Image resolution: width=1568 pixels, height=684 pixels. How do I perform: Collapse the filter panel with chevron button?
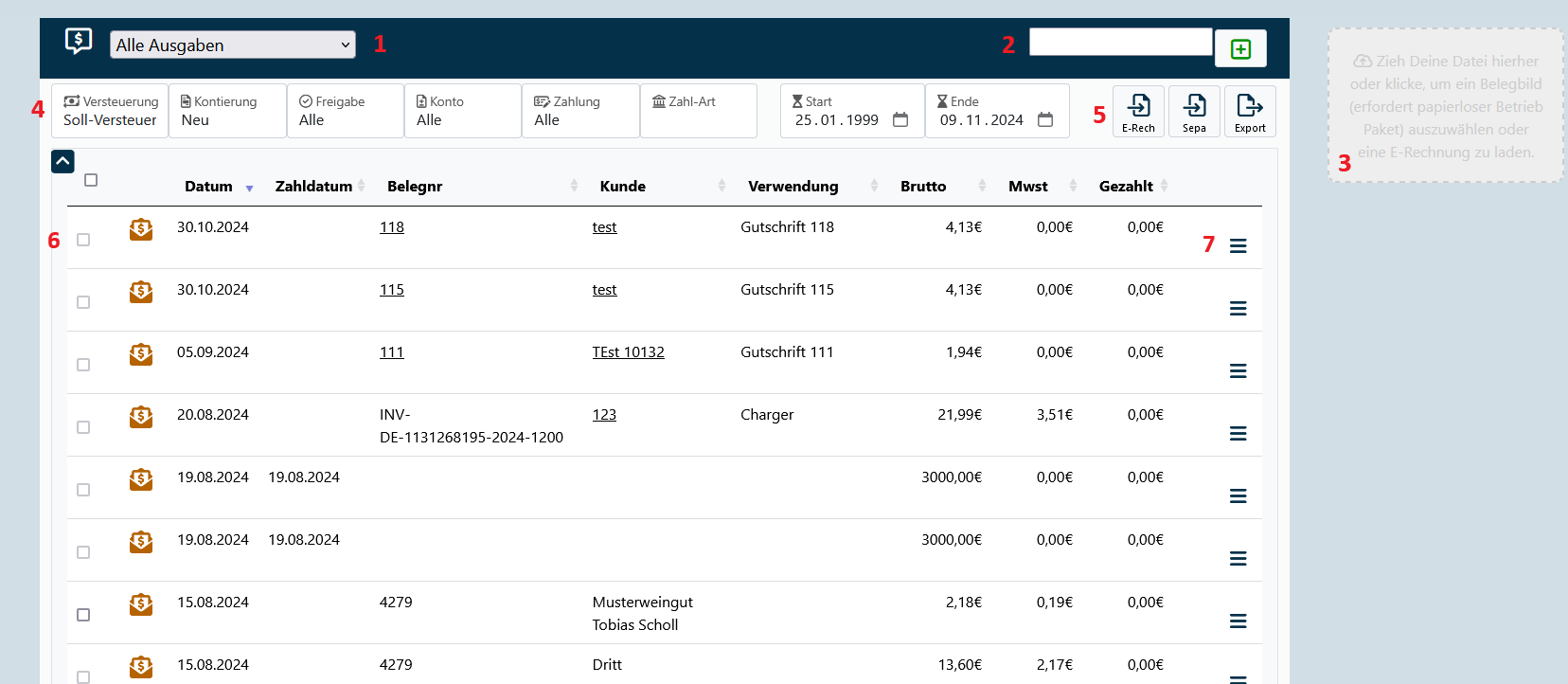[62, 162]
